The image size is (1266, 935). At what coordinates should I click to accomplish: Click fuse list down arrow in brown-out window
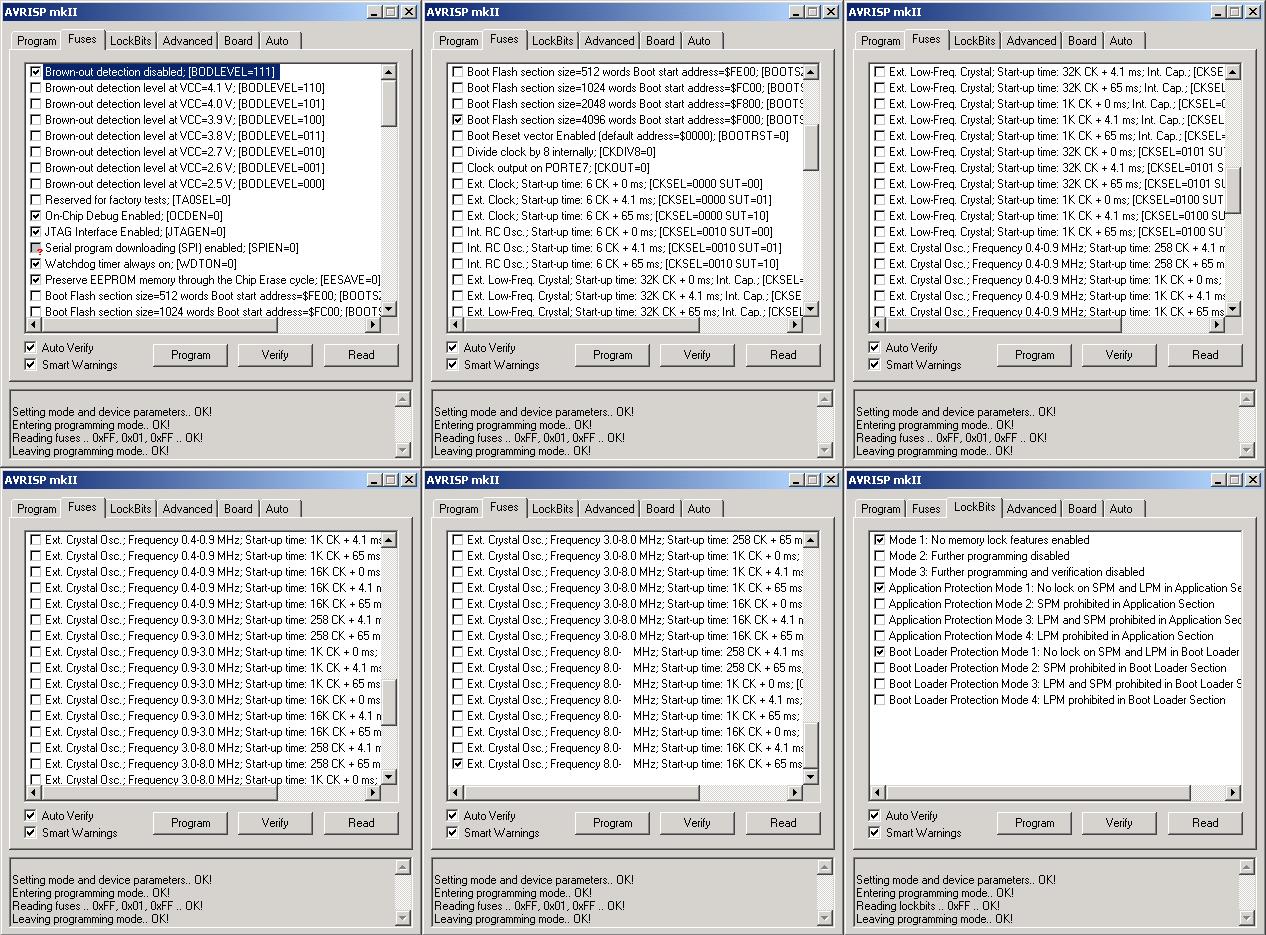point(389,309)
